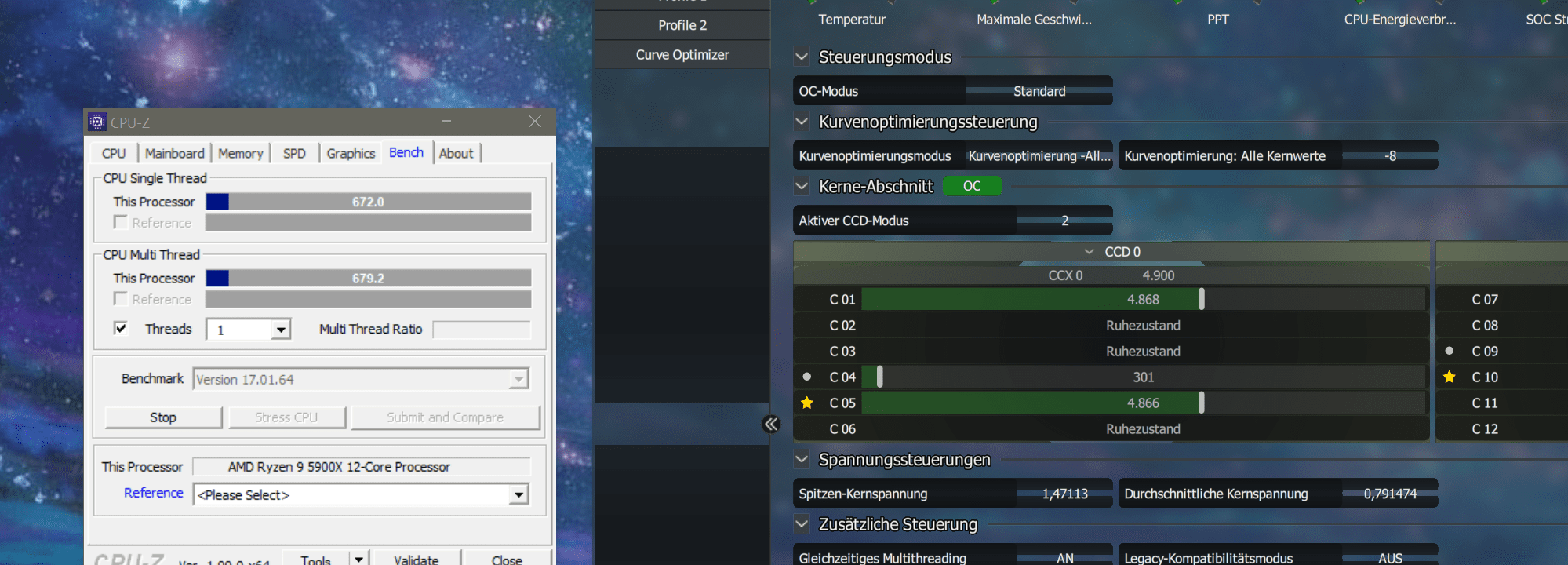The height and width of the screenshot is (565, 1568).
Task: Click Submit and Compare button
Action: (x=445, y=417)
